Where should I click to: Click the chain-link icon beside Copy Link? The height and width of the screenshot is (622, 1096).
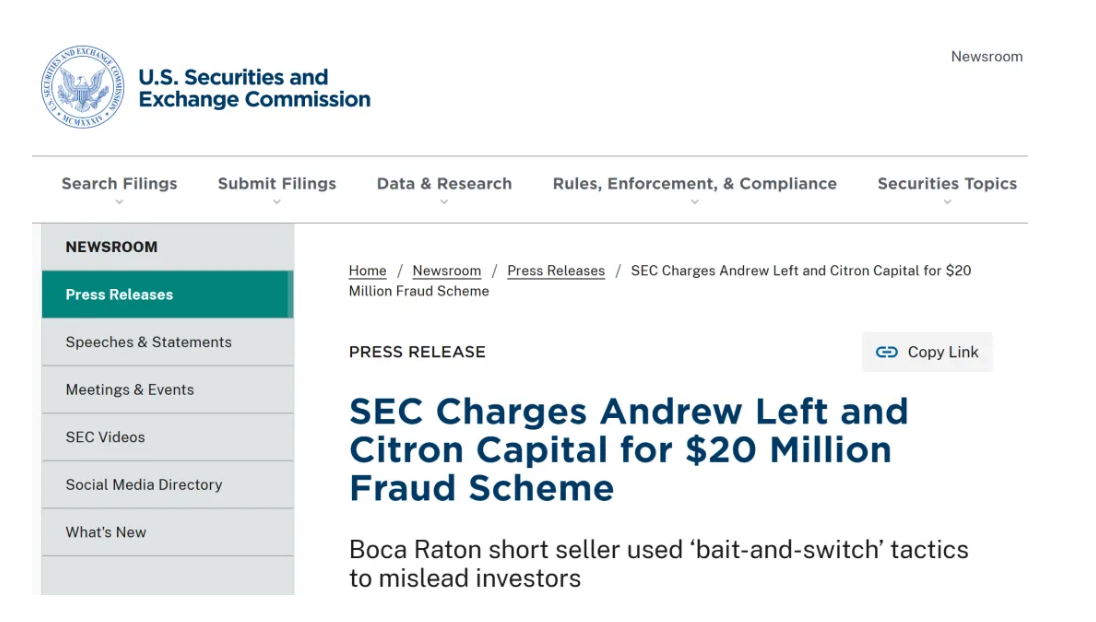pyautogui.click(x=886, y=352)
